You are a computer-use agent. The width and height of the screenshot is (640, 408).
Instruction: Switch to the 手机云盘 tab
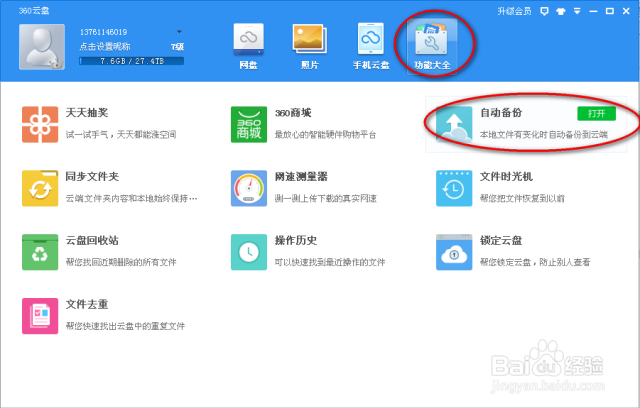pyautogui.click(x=371, y=47)
